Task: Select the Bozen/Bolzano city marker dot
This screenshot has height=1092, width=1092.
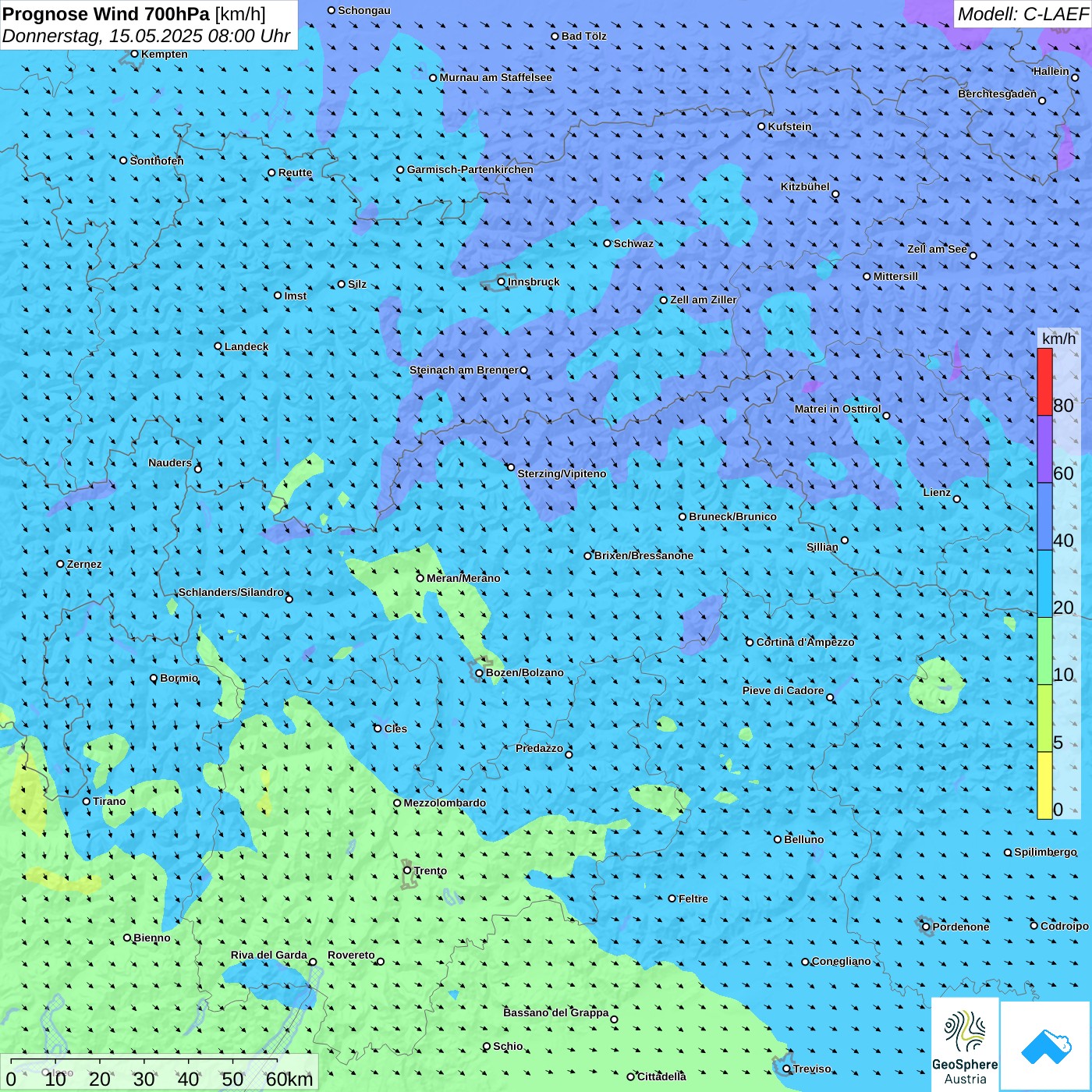Action: coord(480,673)
